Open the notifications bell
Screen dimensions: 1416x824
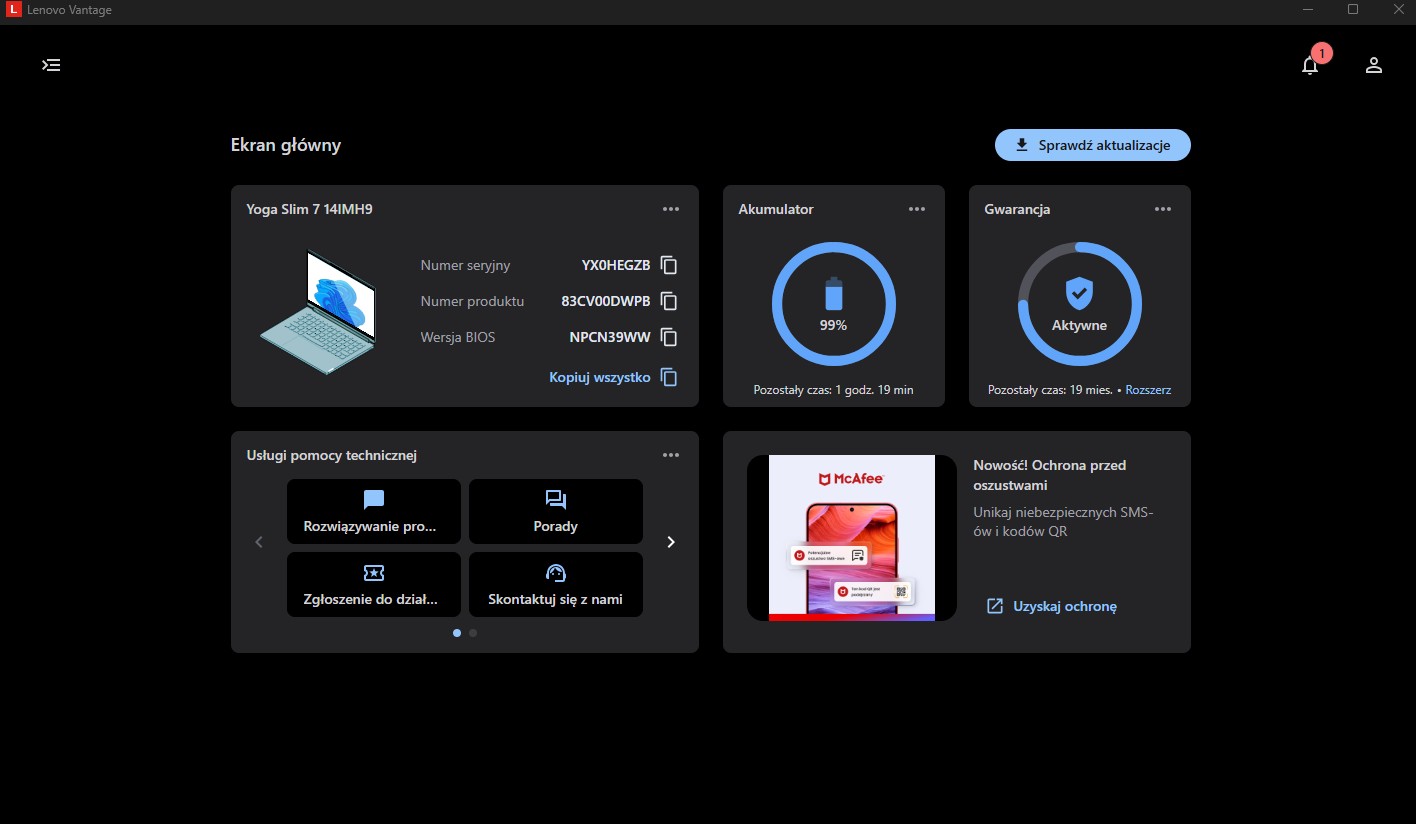[x=1310, y=65]
